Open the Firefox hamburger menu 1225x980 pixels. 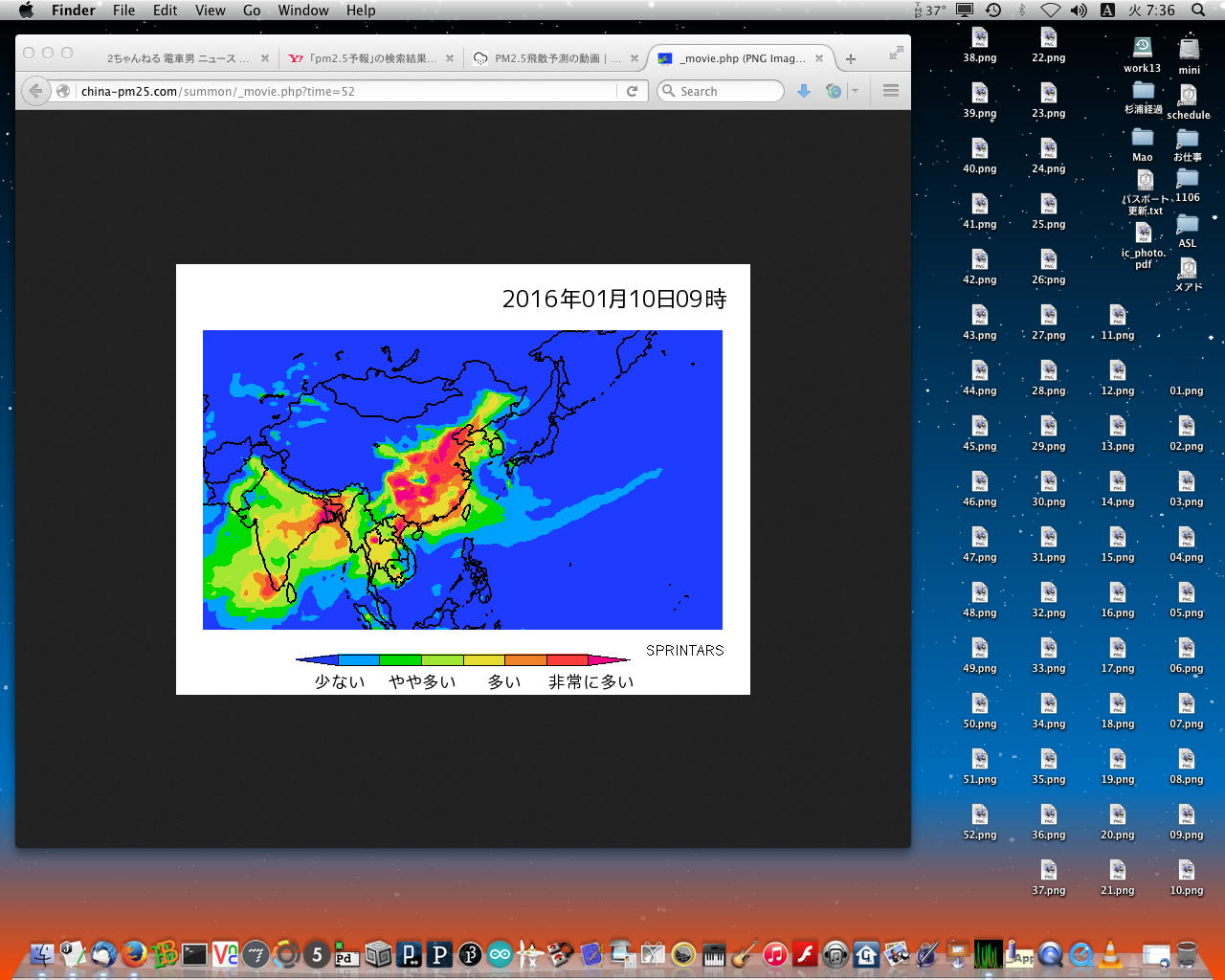click(891, 91)
